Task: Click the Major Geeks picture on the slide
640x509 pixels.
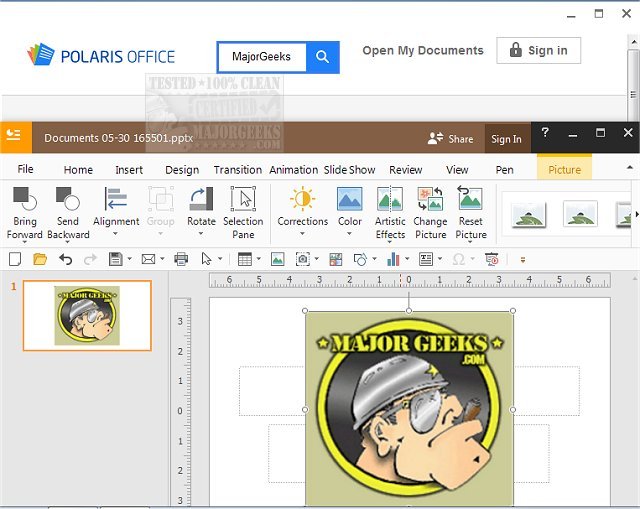Action: (409, 408)
